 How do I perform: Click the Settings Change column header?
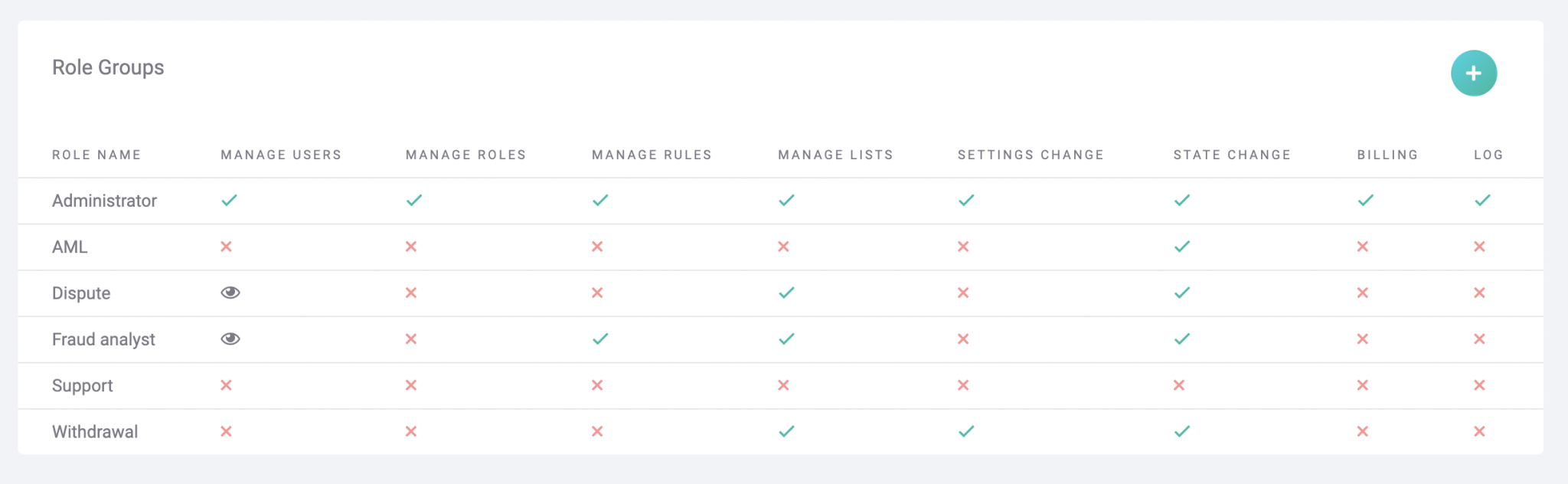tap(1031, 154)
